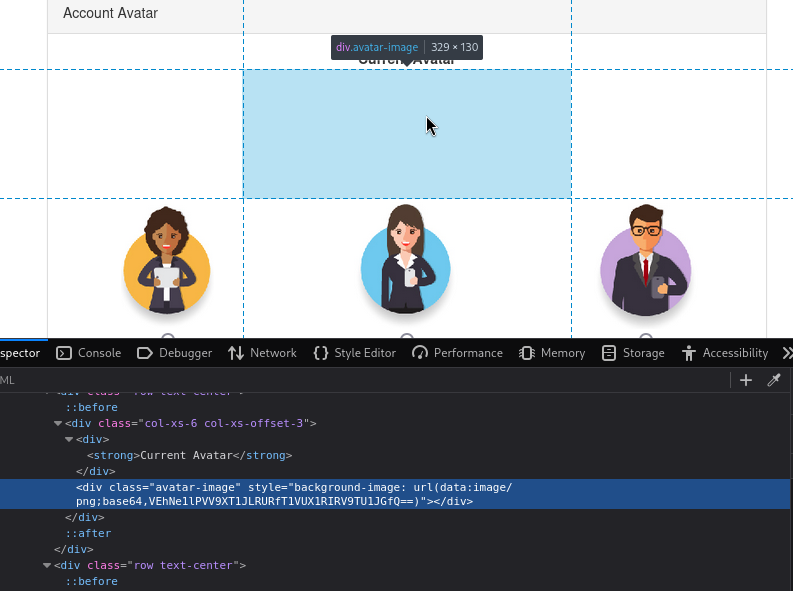Open the Network tab
793x591 pixels.
[x=262, y=353]
